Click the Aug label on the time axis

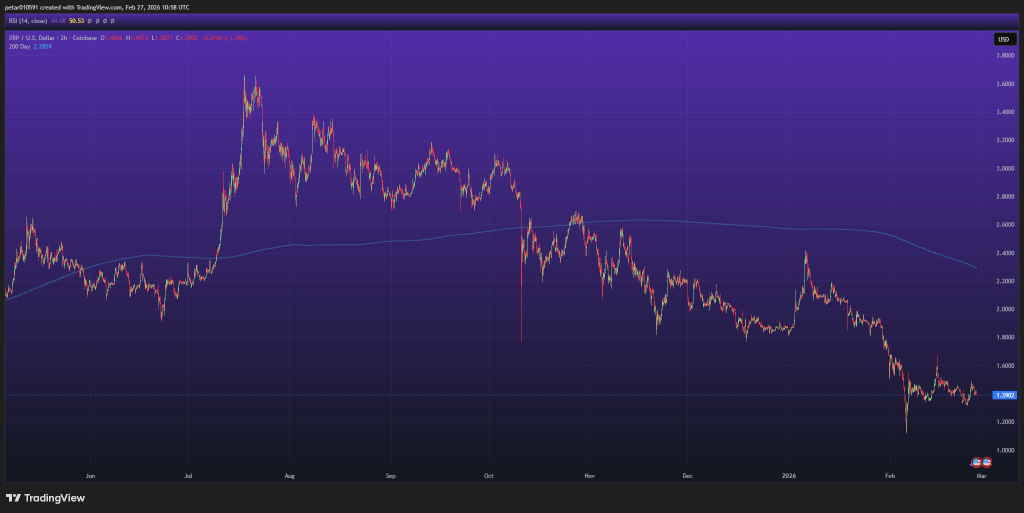tap(290, 476)
